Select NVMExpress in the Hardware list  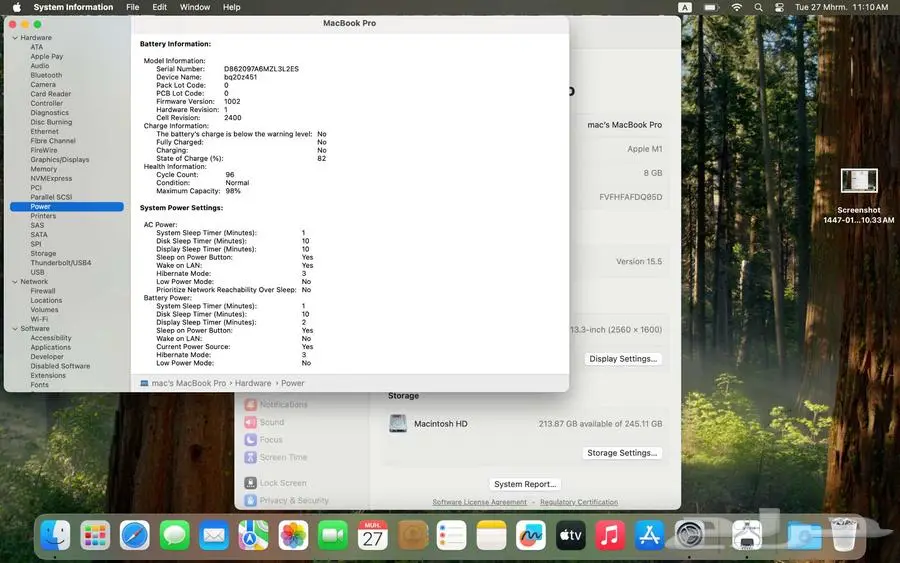click(51, 178)
